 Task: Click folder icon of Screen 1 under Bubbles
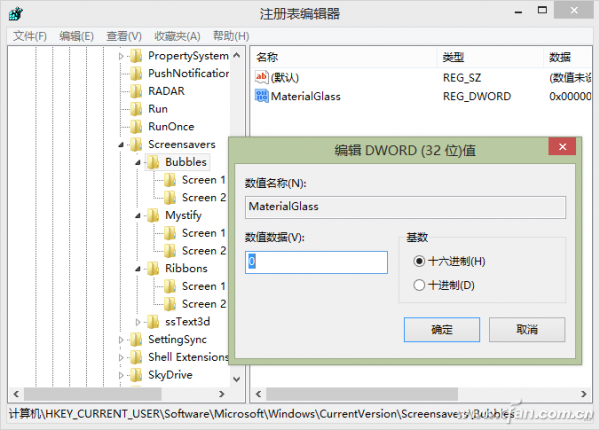[170, 180]
